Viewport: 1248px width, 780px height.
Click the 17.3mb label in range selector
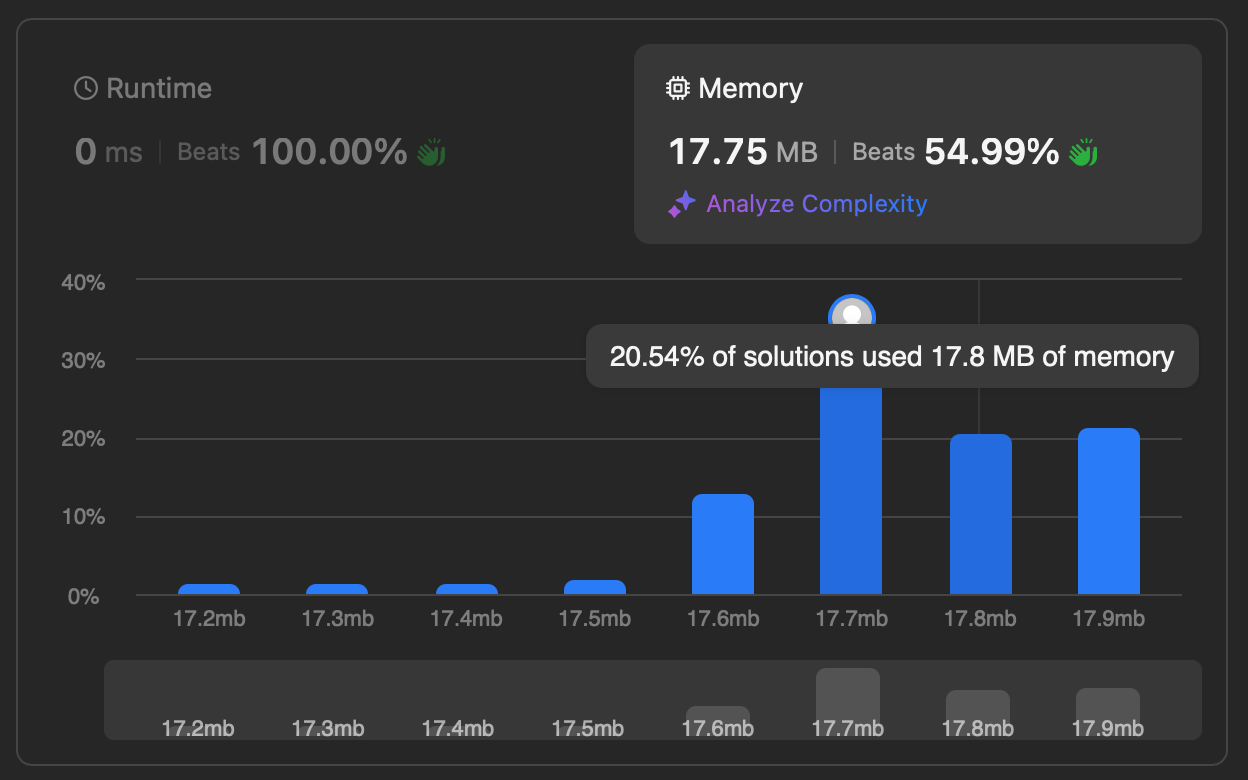pos(328,728)
